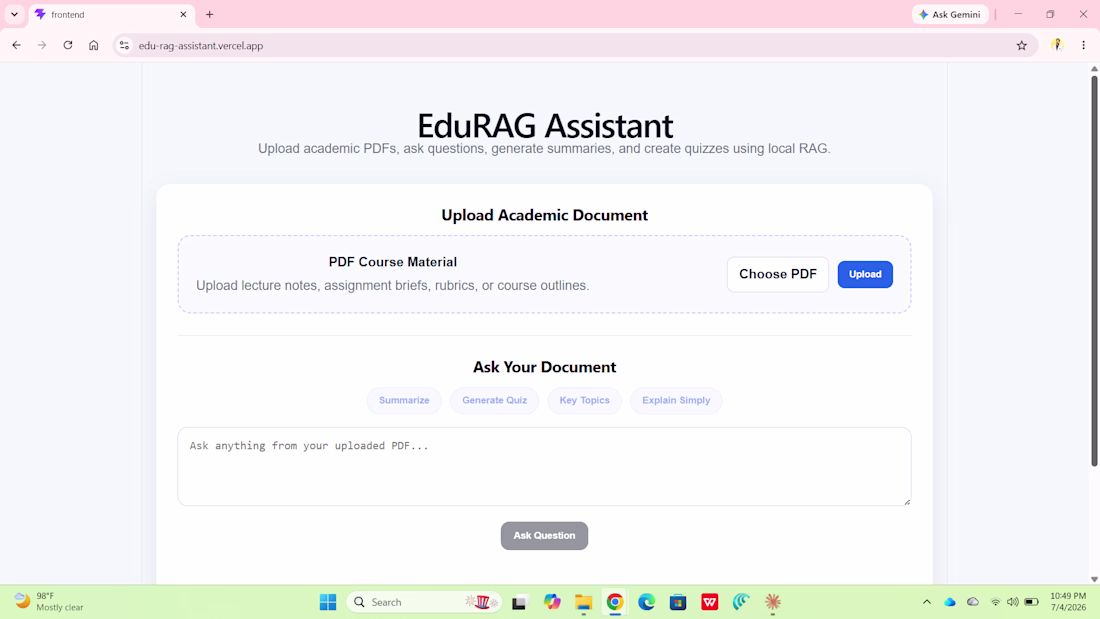This screenshot has width=1100, height=619.
Task: Click the PDF Course Material label
Action: 393,262
